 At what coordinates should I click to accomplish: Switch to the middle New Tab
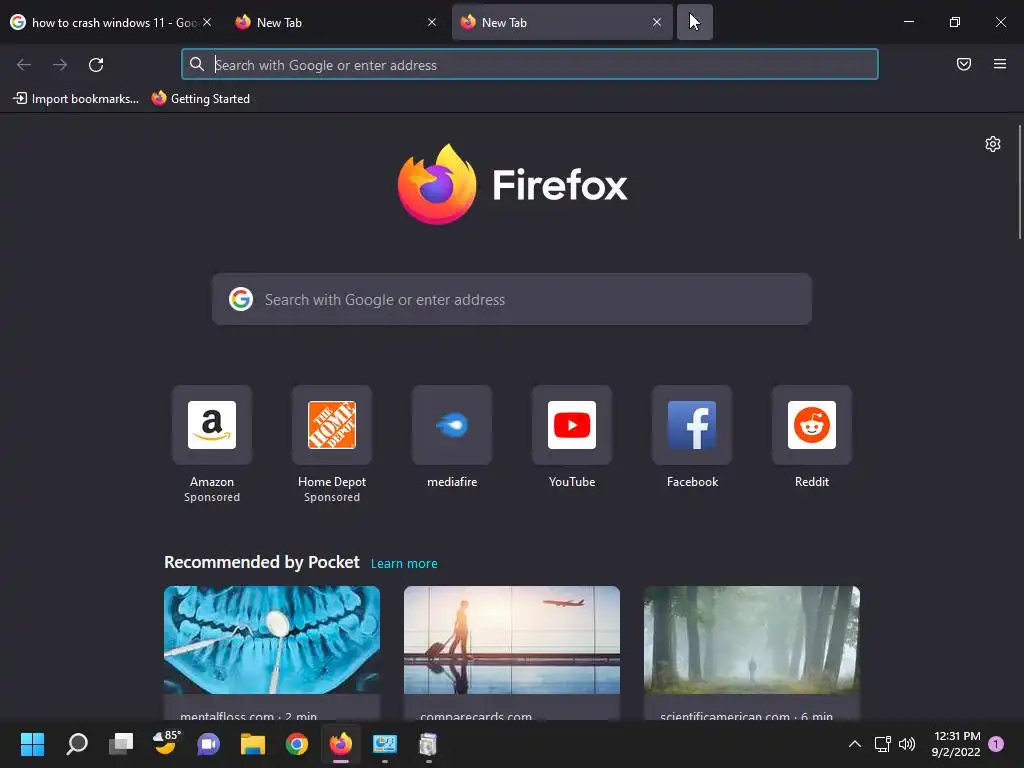tap(327, 22)
